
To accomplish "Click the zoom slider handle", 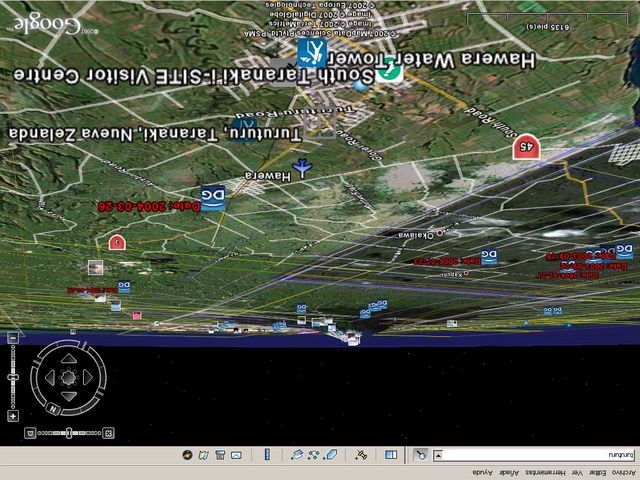I will (13, 378).
